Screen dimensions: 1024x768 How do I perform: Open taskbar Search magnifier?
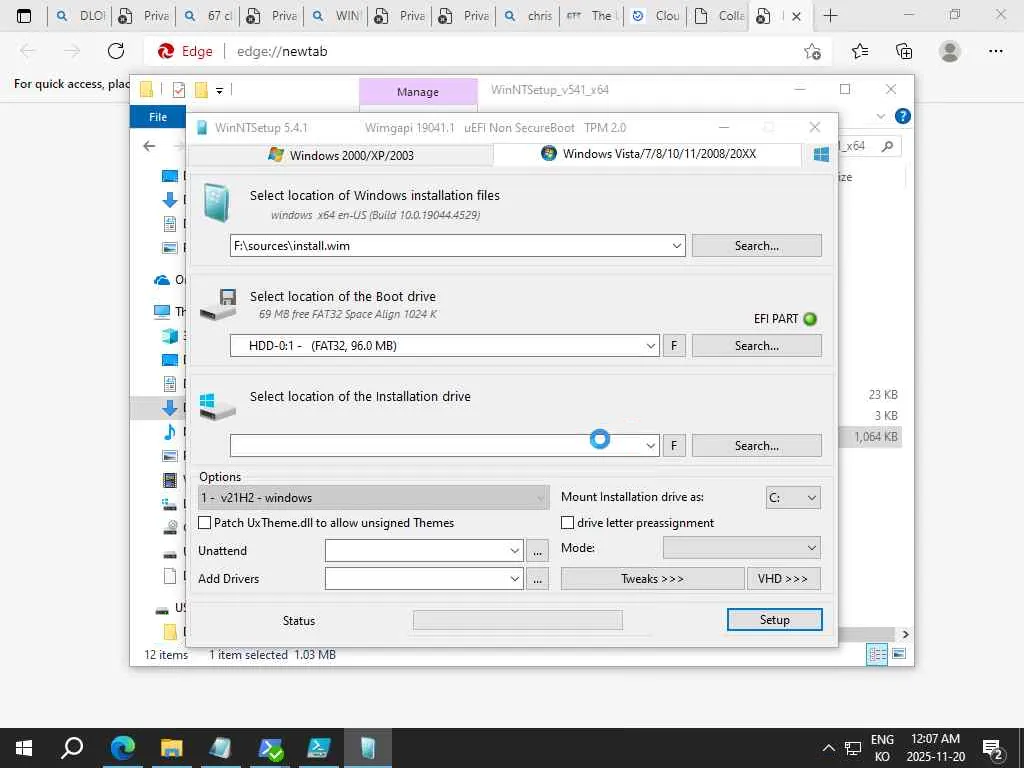click(x=72, y=748)
